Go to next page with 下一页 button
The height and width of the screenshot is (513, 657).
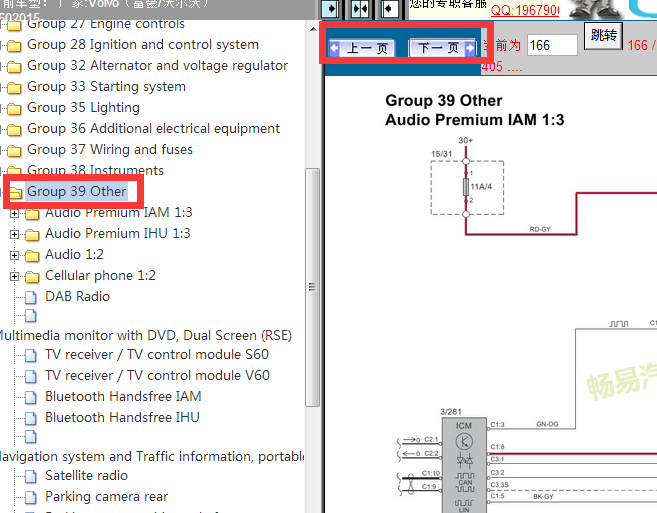pos(442,48)
